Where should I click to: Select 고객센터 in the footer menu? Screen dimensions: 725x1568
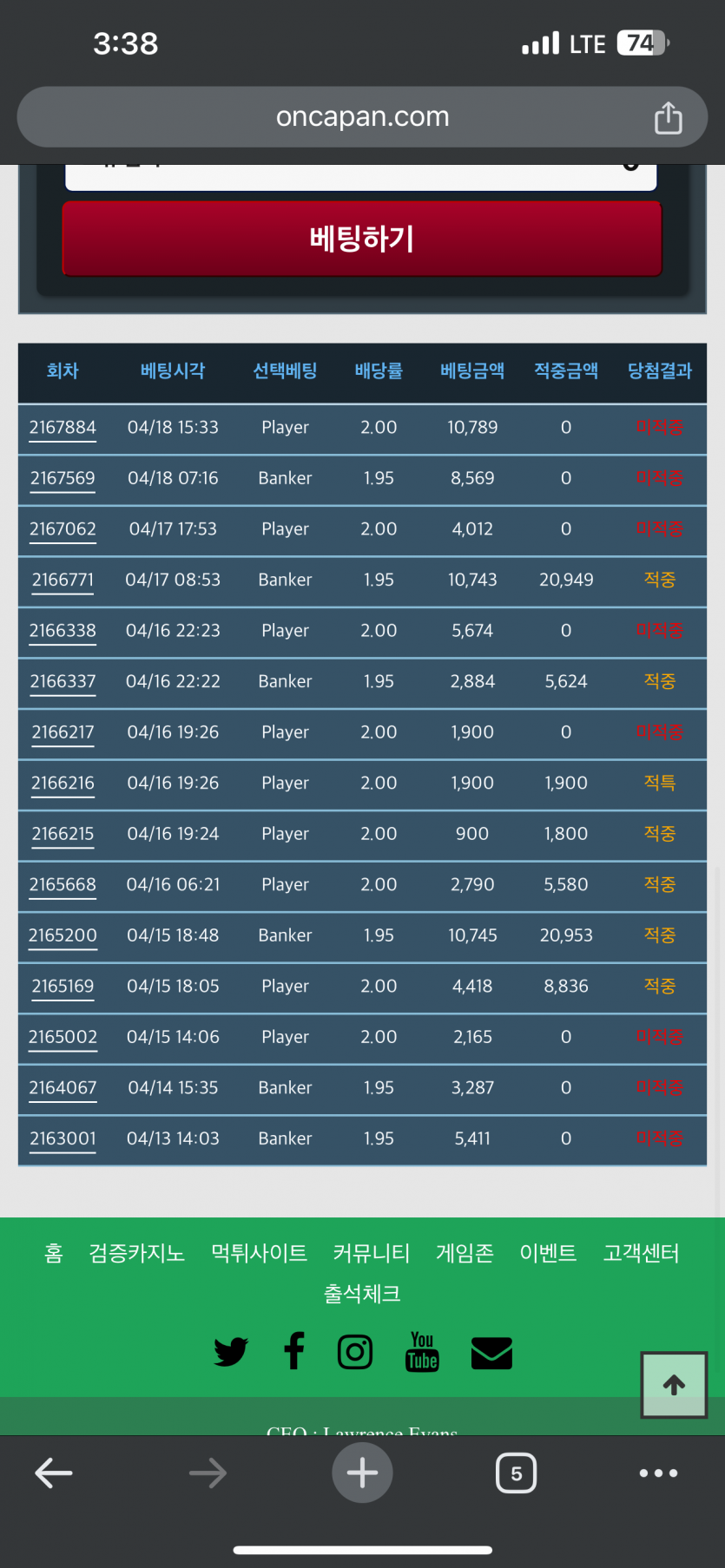point(641,1253)
